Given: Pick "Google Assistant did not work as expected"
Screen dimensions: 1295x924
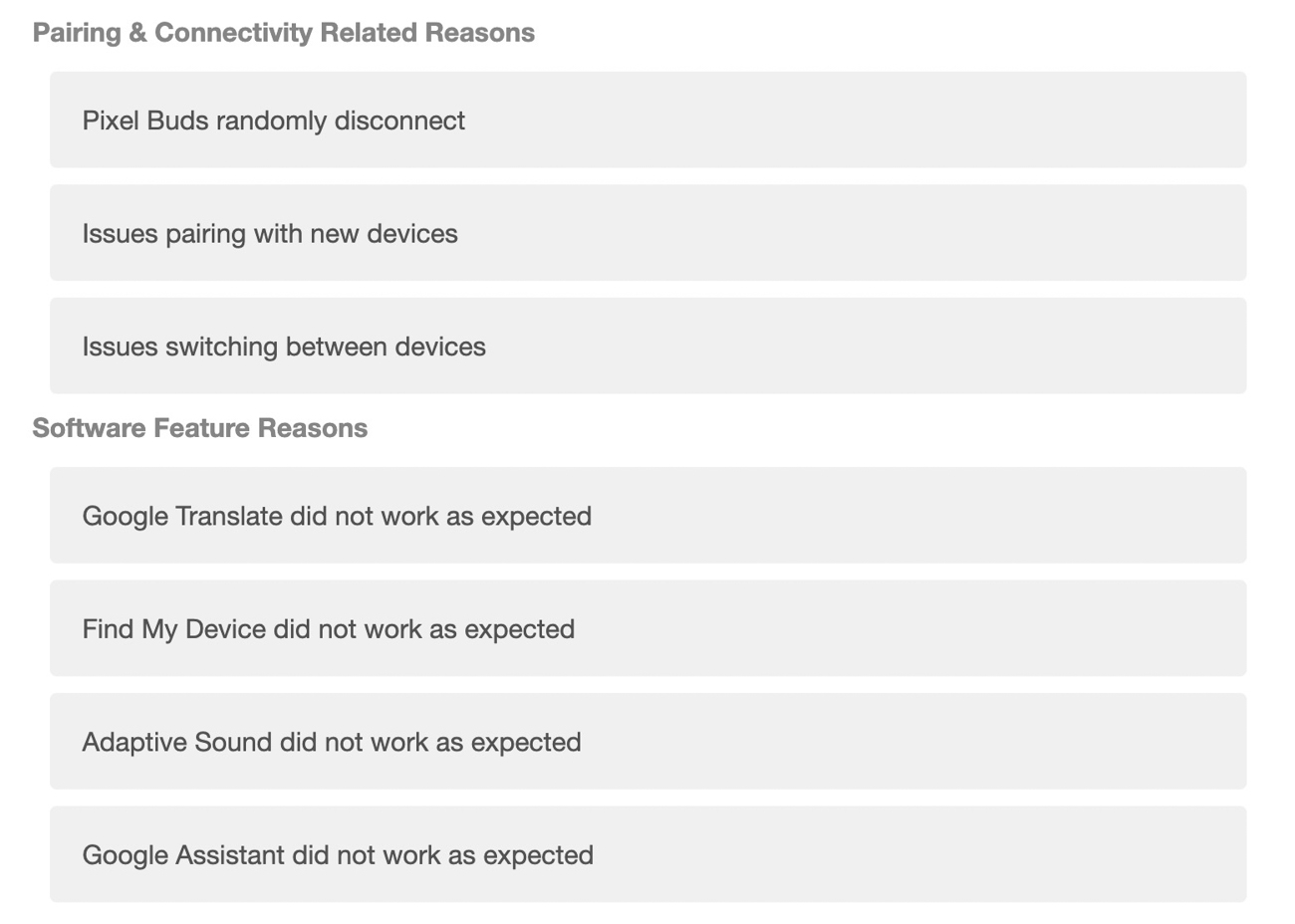Looking at the screenshot, I should click(647, 855).
